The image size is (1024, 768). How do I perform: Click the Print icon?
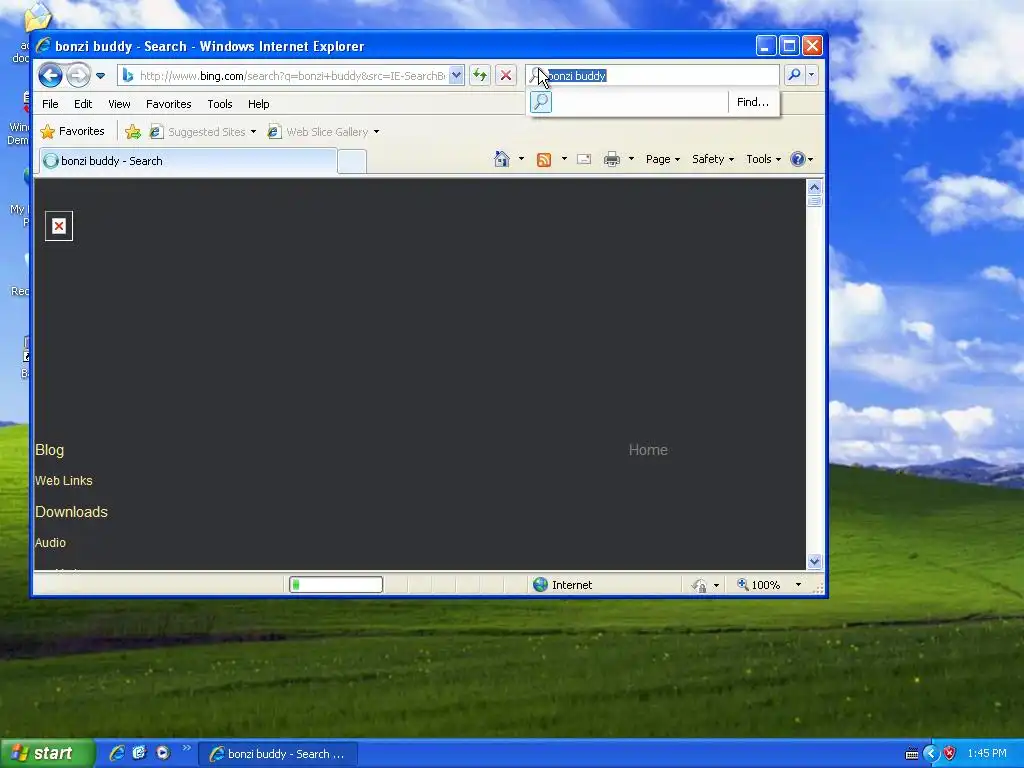(x=611, y=159)
